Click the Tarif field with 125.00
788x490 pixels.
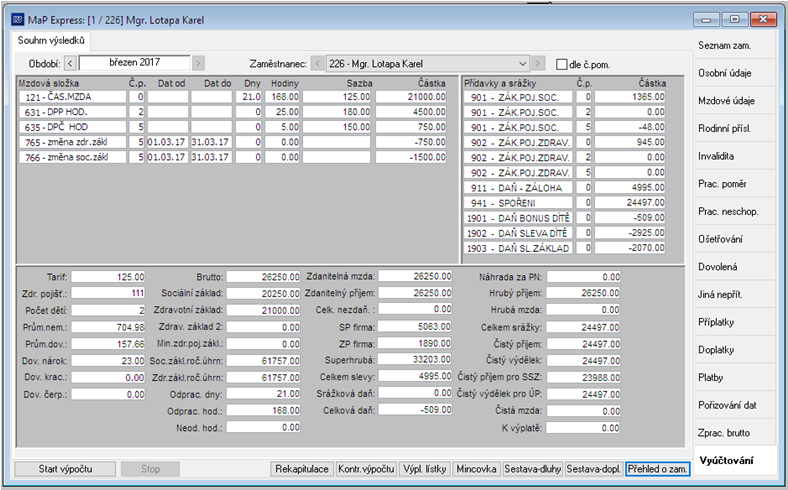pyautogui.click(x=108, y=276)
